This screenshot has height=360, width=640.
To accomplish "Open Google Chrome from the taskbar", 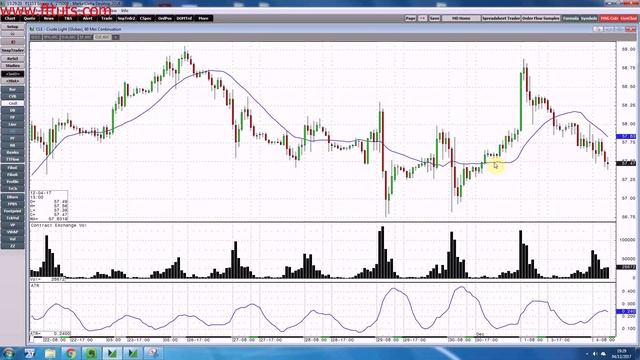I will tap(71, 353).
